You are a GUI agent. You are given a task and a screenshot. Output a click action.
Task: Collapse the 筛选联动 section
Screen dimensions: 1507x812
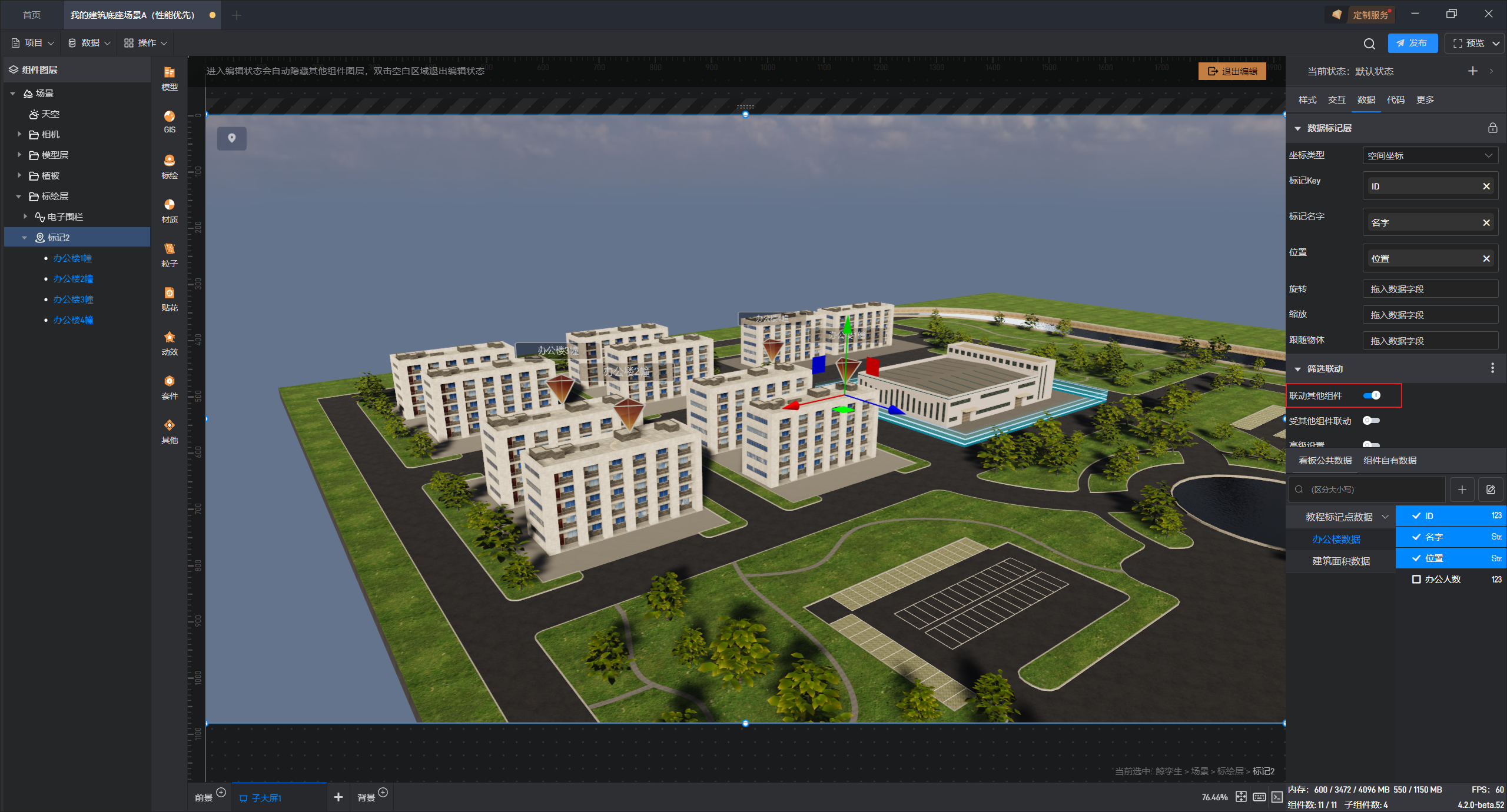(x=1298, y=369)
